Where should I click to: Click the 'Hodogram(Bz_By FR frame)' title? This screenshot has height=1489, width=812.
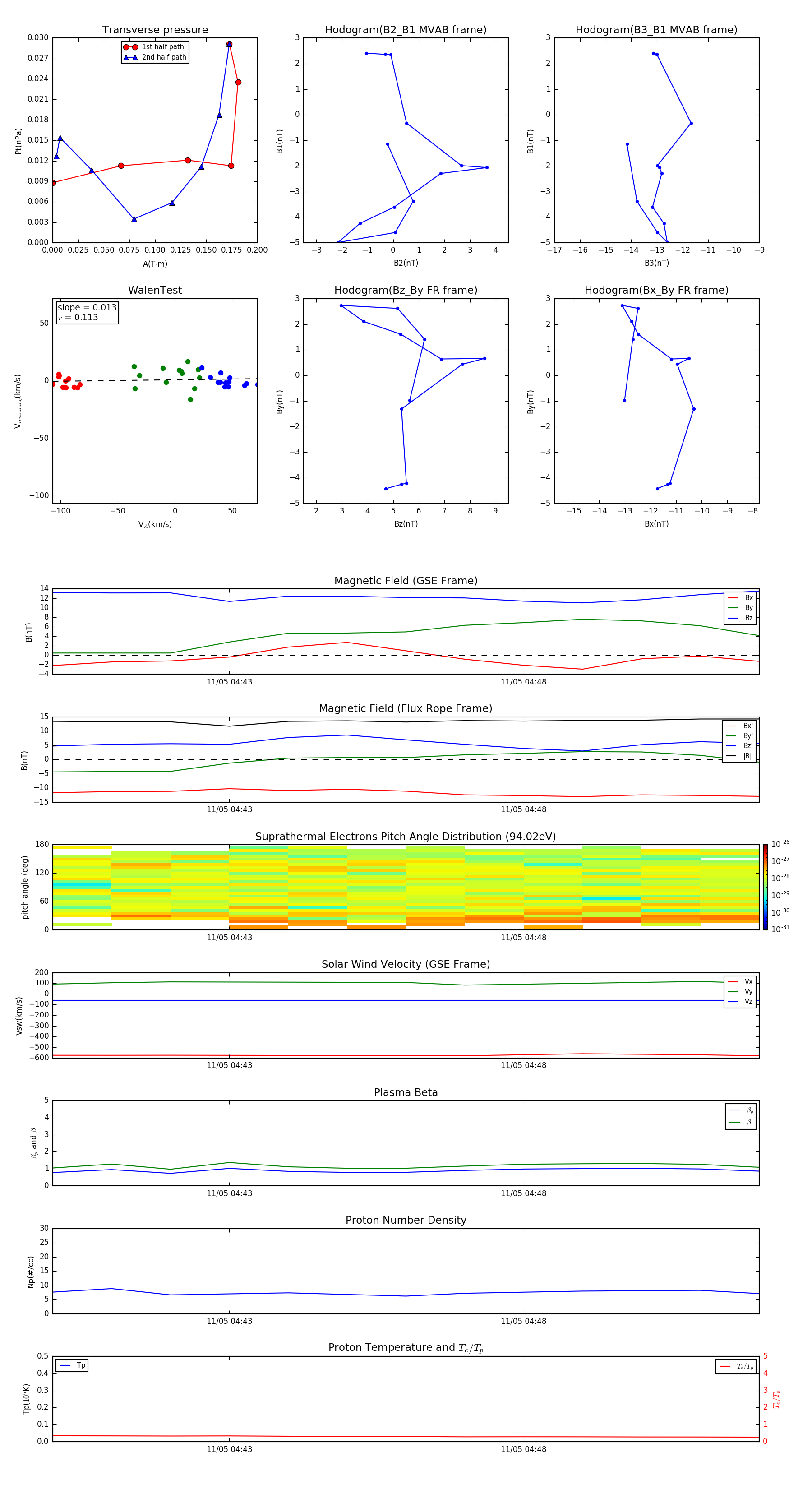(x=406, y=290)
